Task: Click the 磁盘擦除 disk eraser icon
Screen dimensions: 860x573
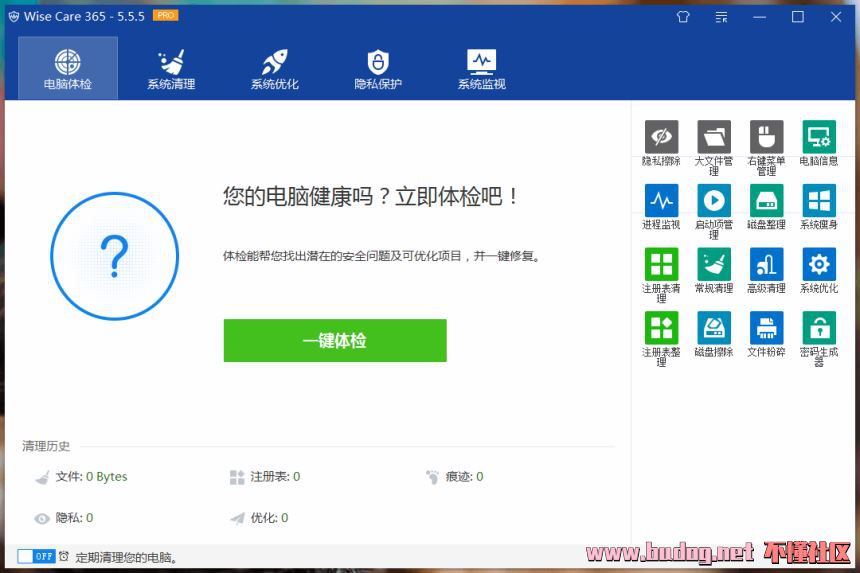Action: 714,329
